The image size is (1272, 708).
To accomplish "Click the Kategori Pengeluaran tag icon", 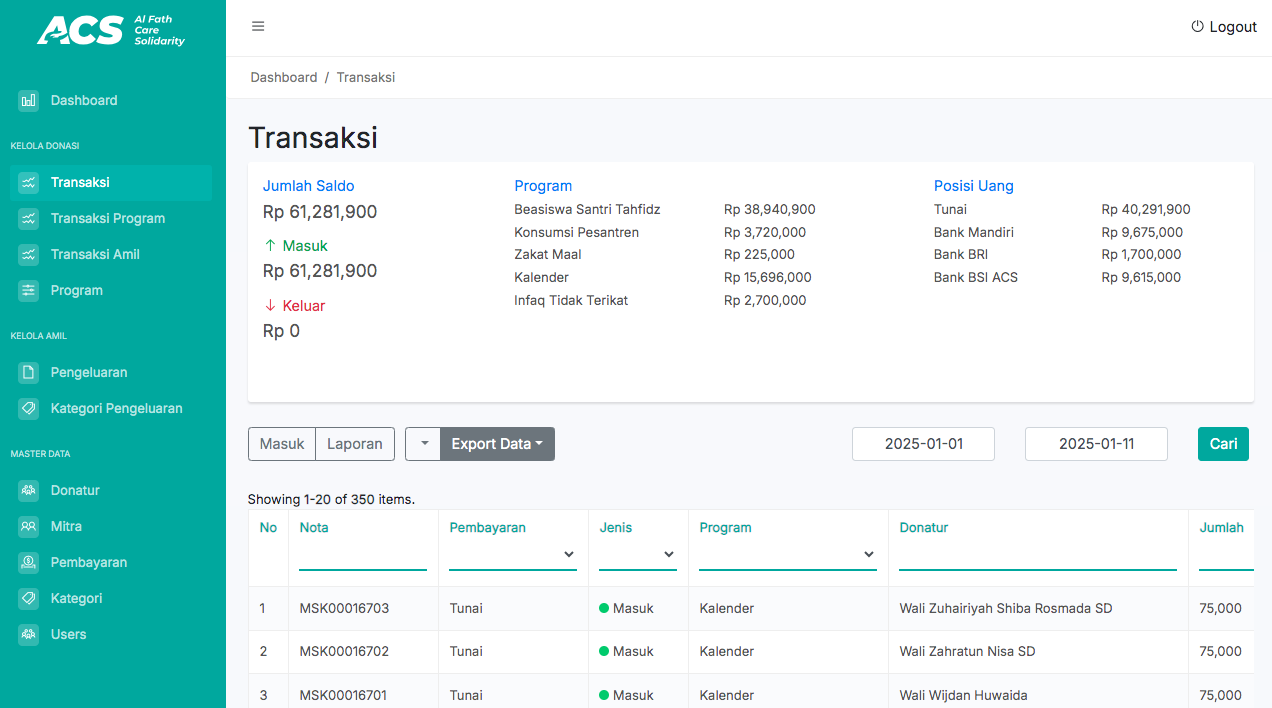I will 29,408.
